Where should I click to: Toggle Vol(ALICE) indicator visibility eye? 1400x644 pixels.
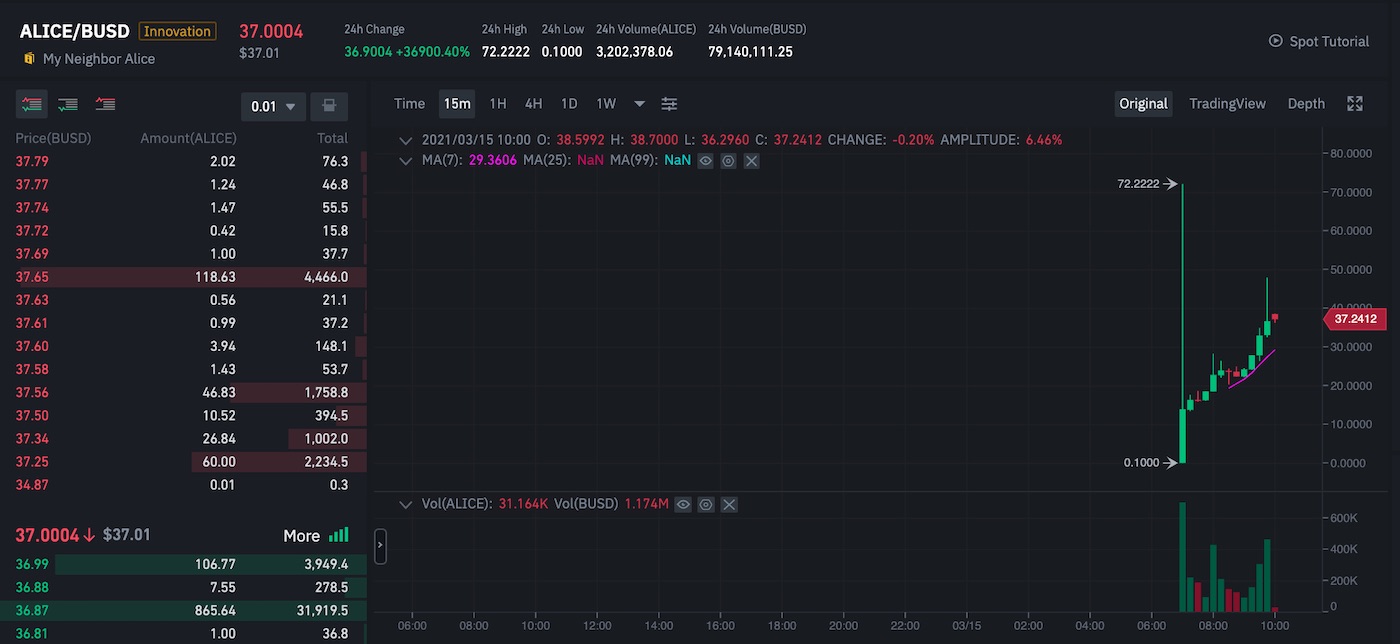coord(683,504)
